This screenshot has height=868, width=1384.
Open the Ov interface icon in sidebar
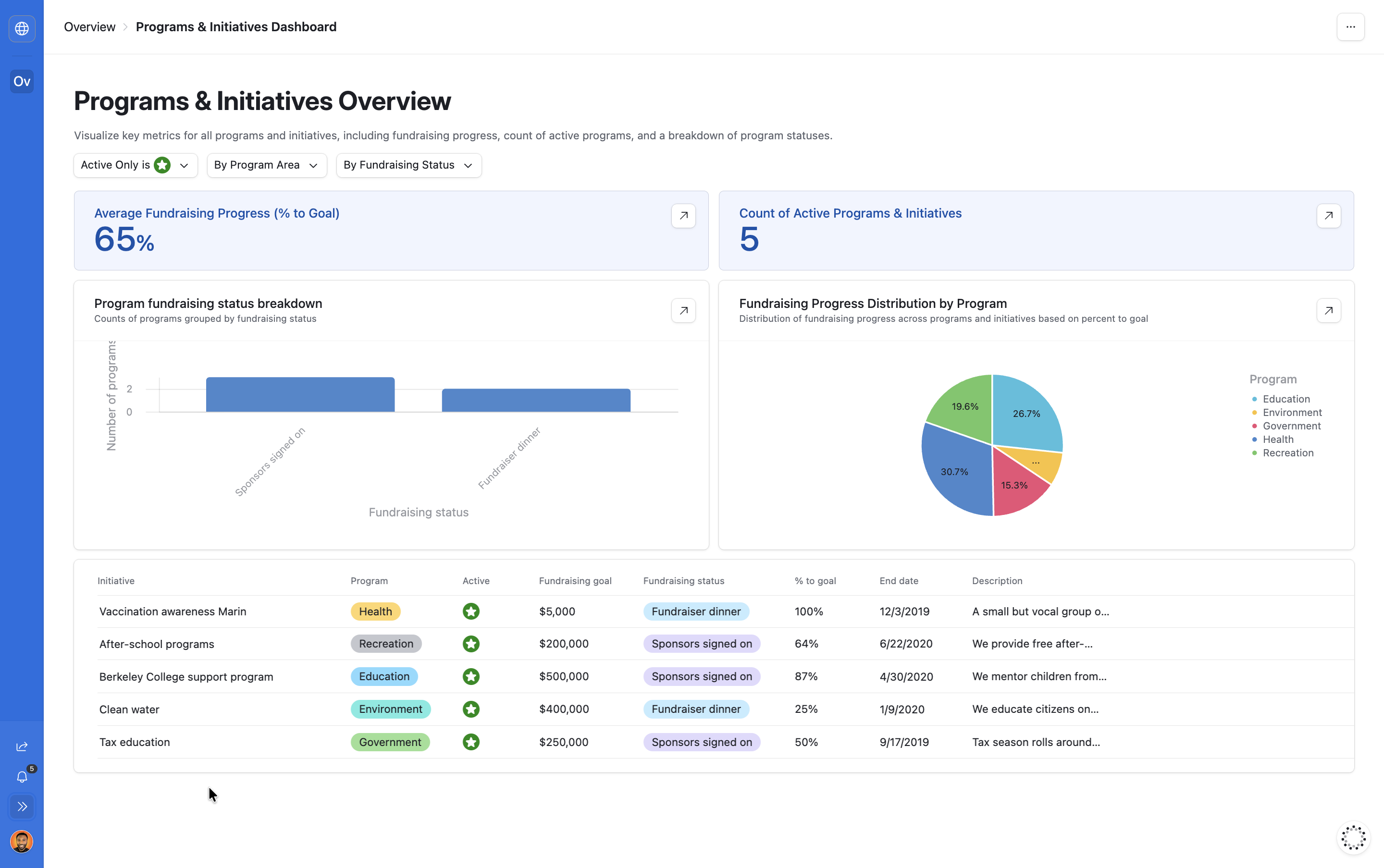tap(22, 82)
